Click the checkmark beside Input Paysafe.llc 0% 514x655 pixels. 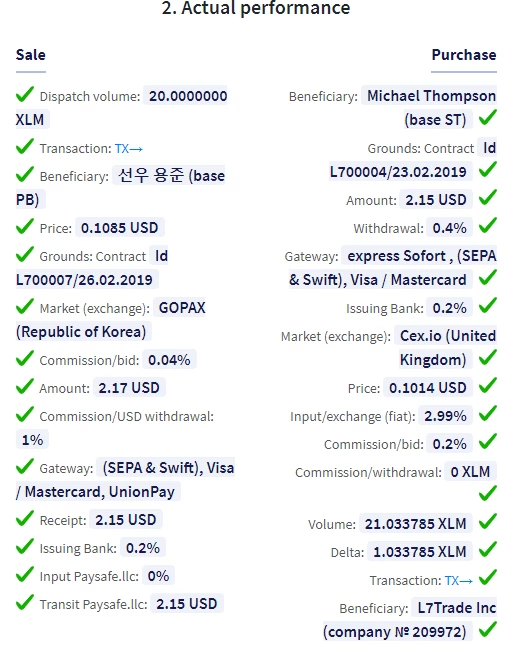(25, 574)
